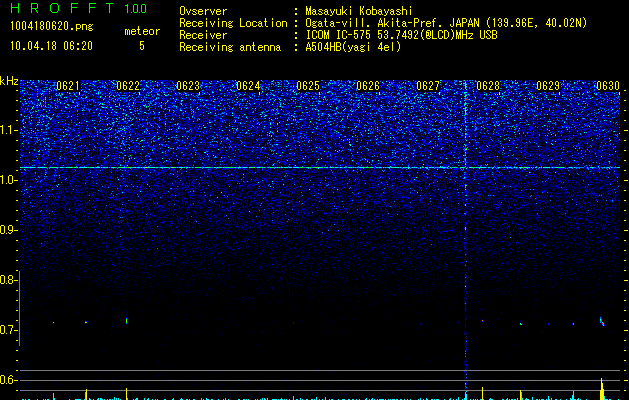The width and height of the screenshot is (629, 400).
Task: Click the filename 1004180620.png
Action: [x=52, y=27]
